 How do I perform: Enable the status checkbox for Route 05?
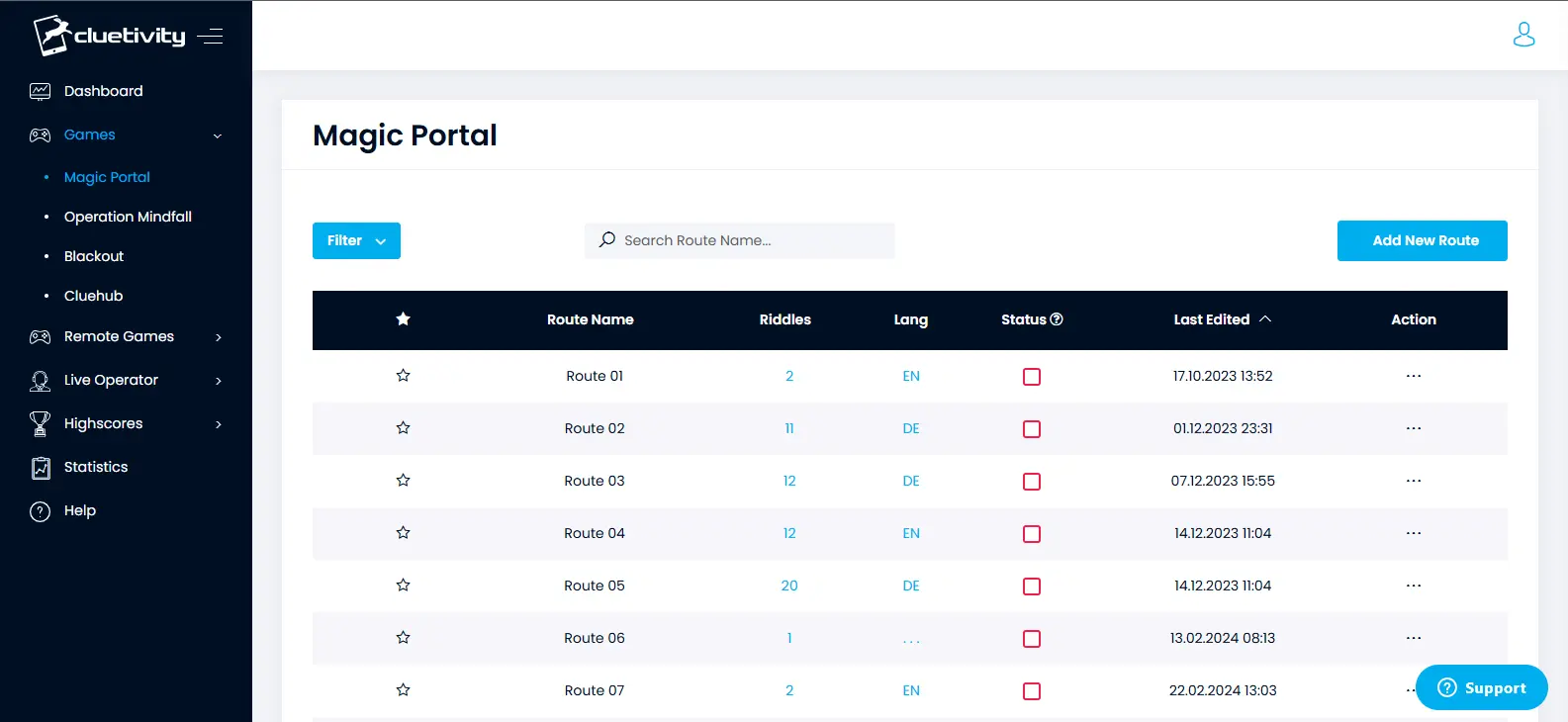(1031, 587)
